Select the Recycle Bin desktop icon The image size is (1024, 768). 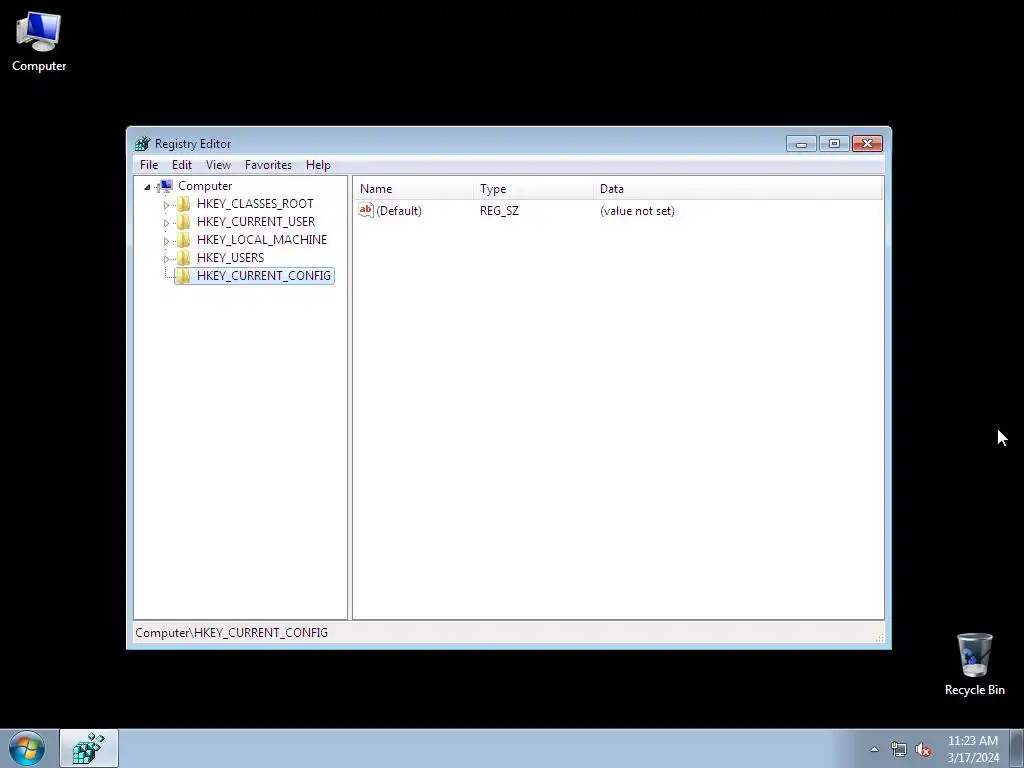[x=974, y=664]
